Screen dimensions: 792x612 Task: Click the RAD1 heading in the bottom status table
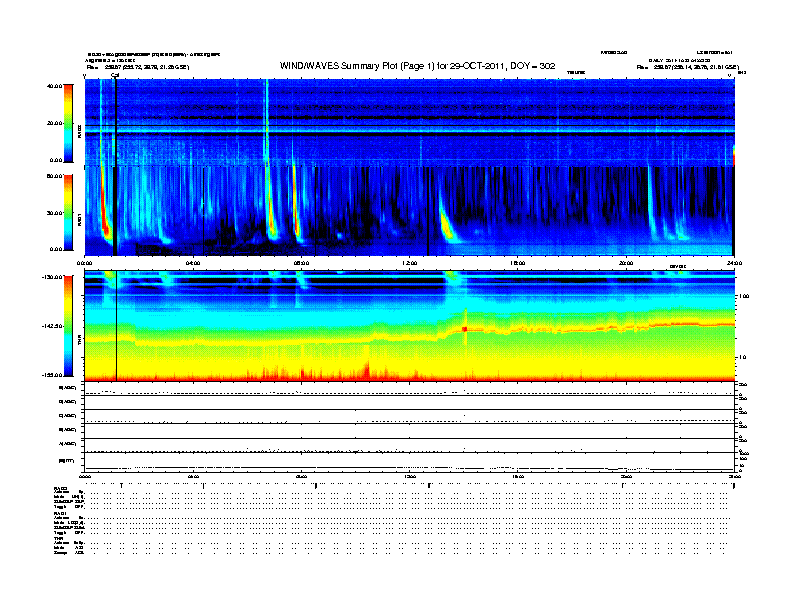click(60, 513)
